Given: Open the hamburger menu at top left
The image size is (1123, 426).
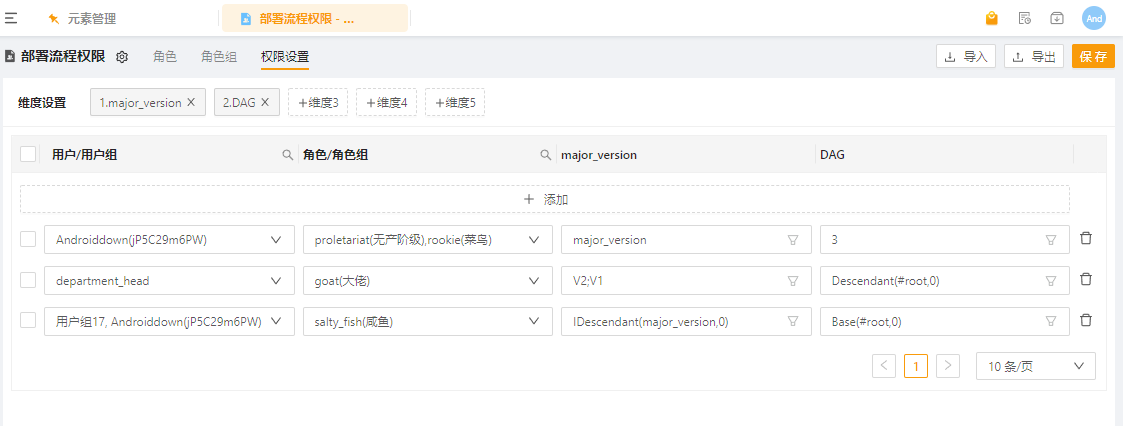Looking at the screenshot, I should [x=11, y=18].
